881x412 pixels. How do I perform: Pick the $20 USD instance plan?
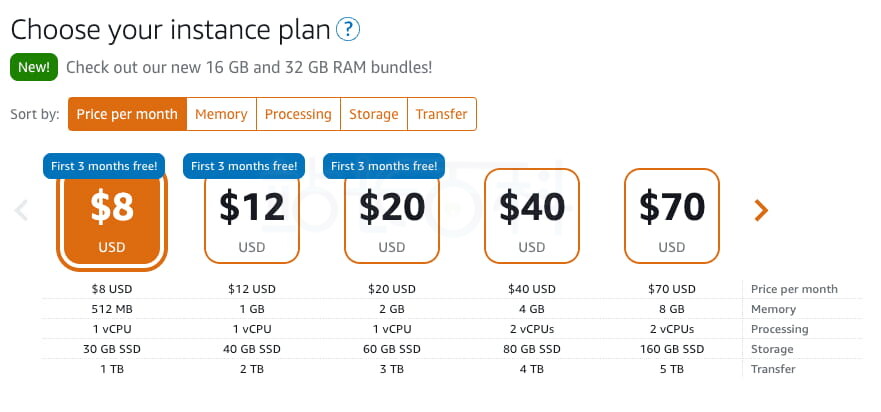[392, 216]
